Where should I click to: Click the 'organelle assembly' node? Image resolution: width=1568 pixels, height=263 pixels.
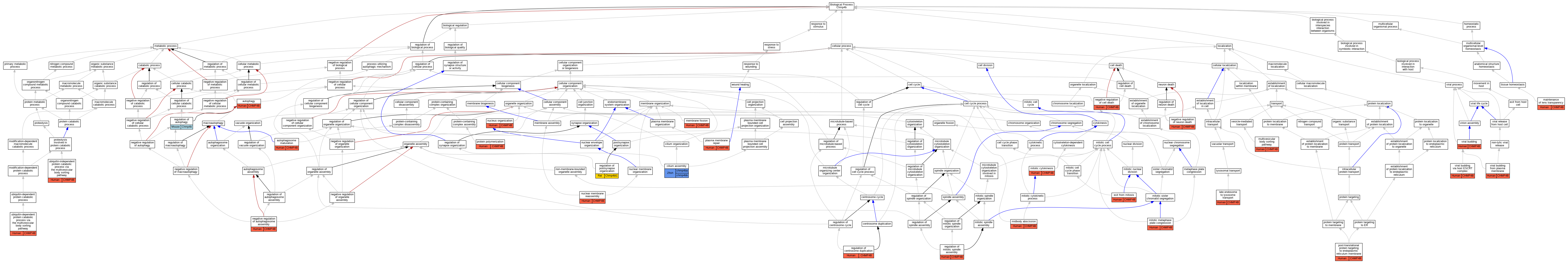point(416,144)
